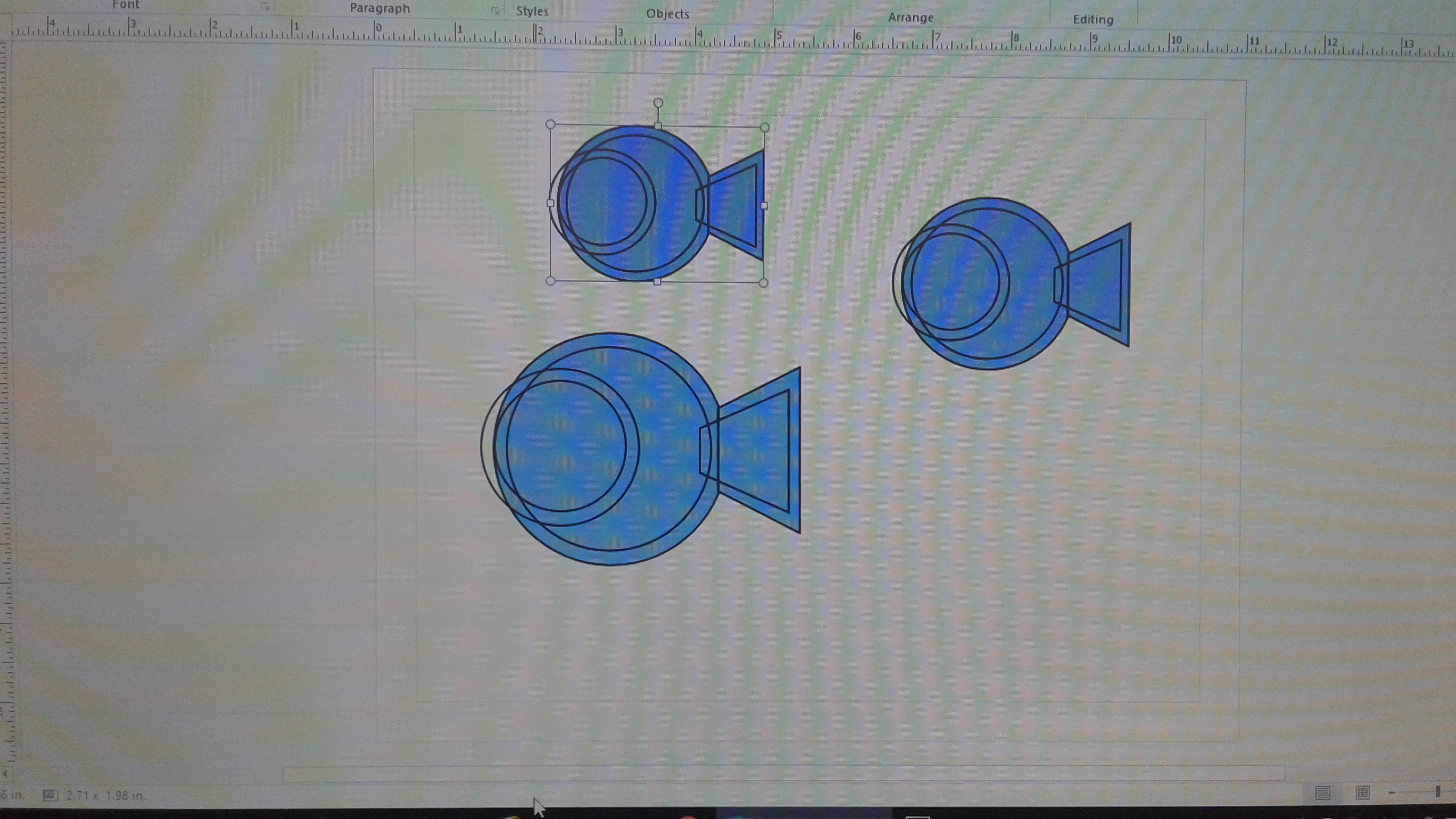Click the zoom out minus button
1456x819 pixels.
click(1392, 792)
